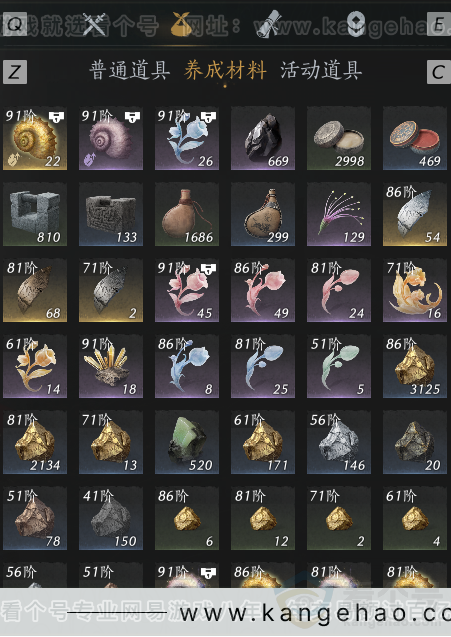Image resolution: width=451 pixels, height=637 pixels.
Task: Select the purple firework flower count 129
Action: tap(339, 214)
